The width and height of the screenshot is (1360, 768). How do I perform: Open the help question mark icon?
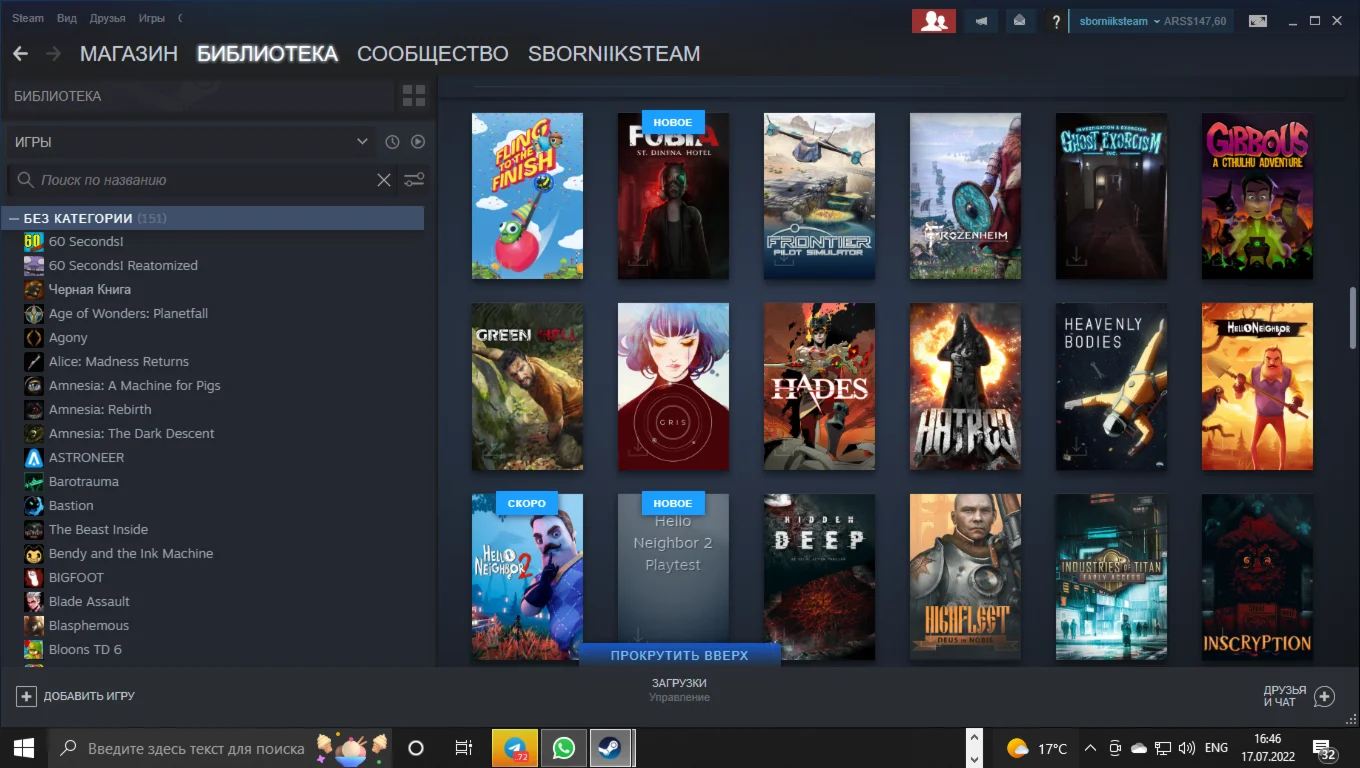pyautogui.click(x=1056, y=21)
